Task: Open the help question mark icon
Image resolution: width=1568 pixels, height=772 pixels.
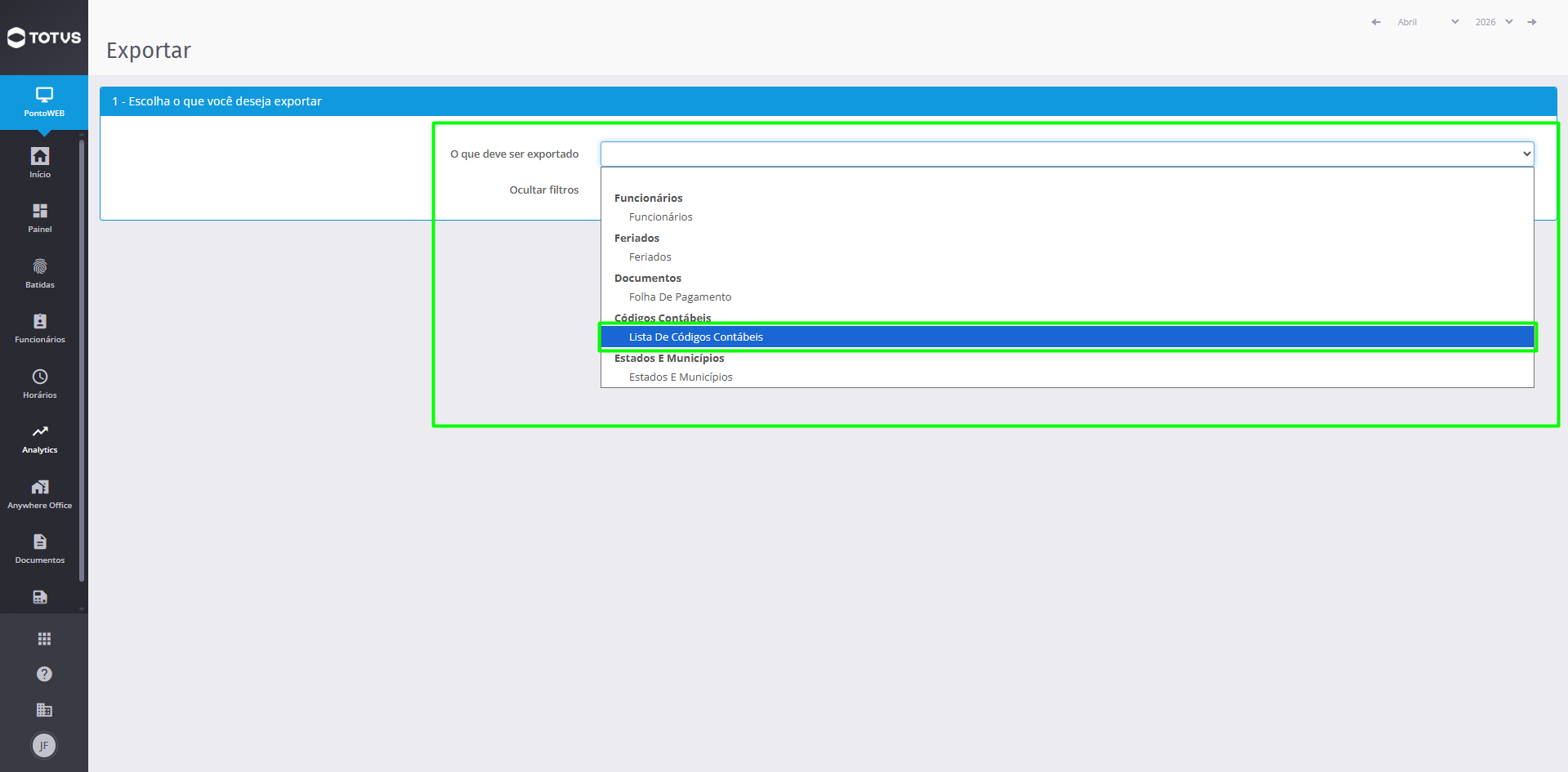Action: (44, 674)
